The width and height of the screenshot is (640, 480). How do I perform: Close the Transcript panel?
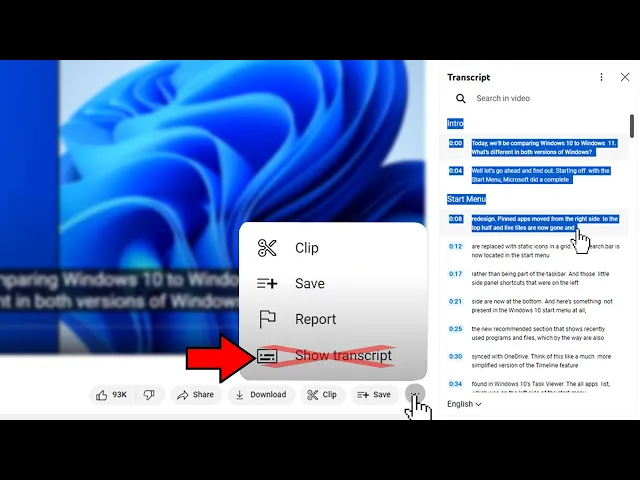625,77
